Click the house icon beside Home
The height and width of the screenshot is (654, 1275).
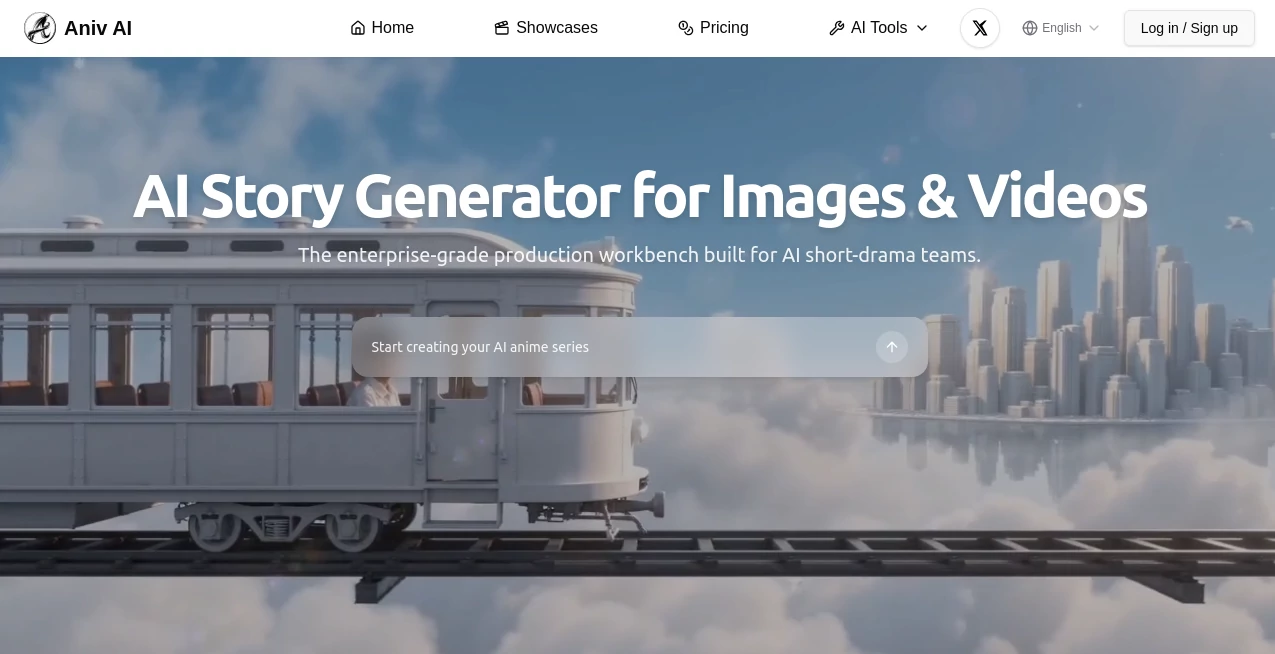coord(358,28)
